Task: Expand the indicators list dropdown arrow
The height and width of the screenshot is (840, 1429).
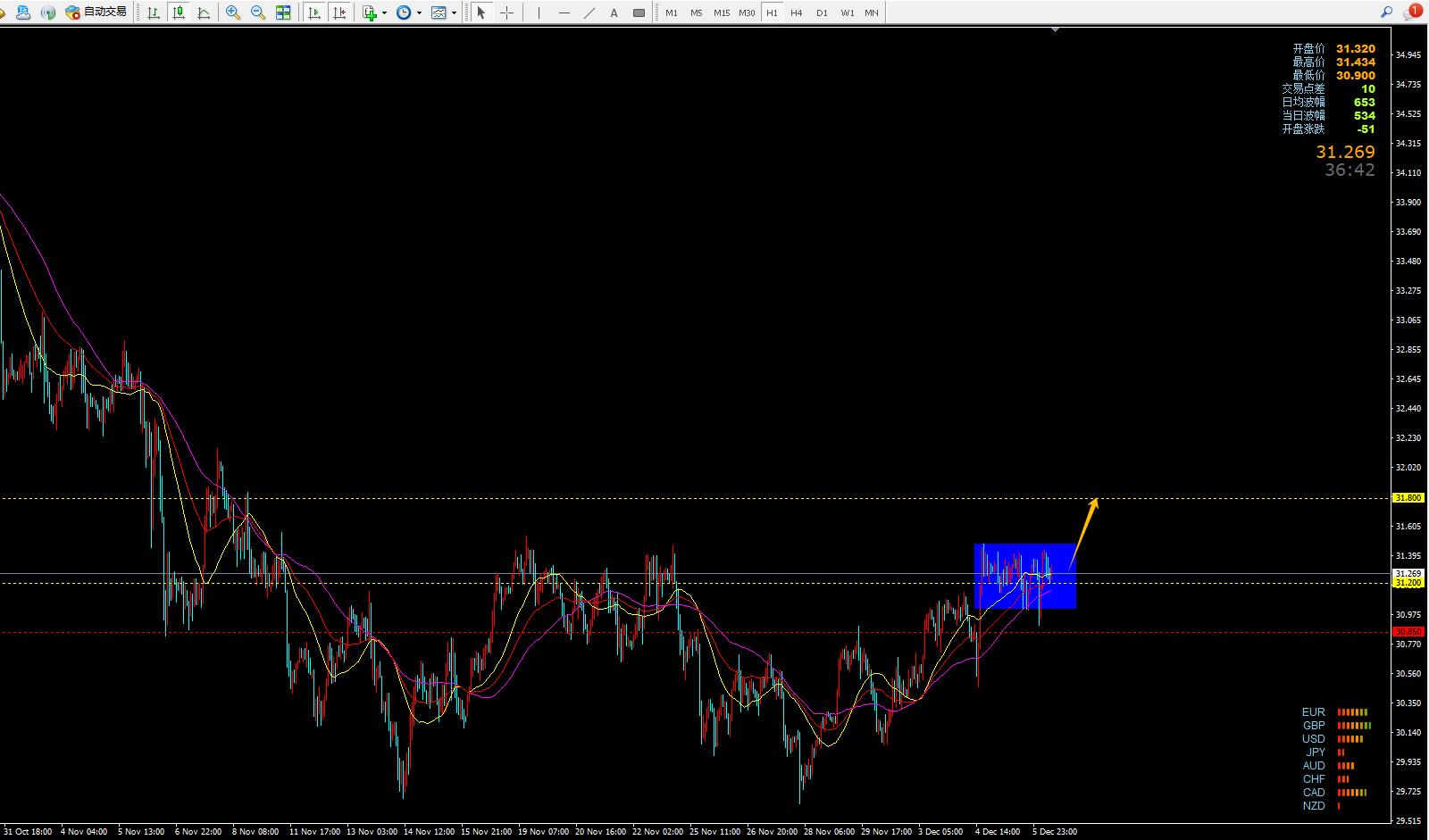Action: [x=384, y=12]
